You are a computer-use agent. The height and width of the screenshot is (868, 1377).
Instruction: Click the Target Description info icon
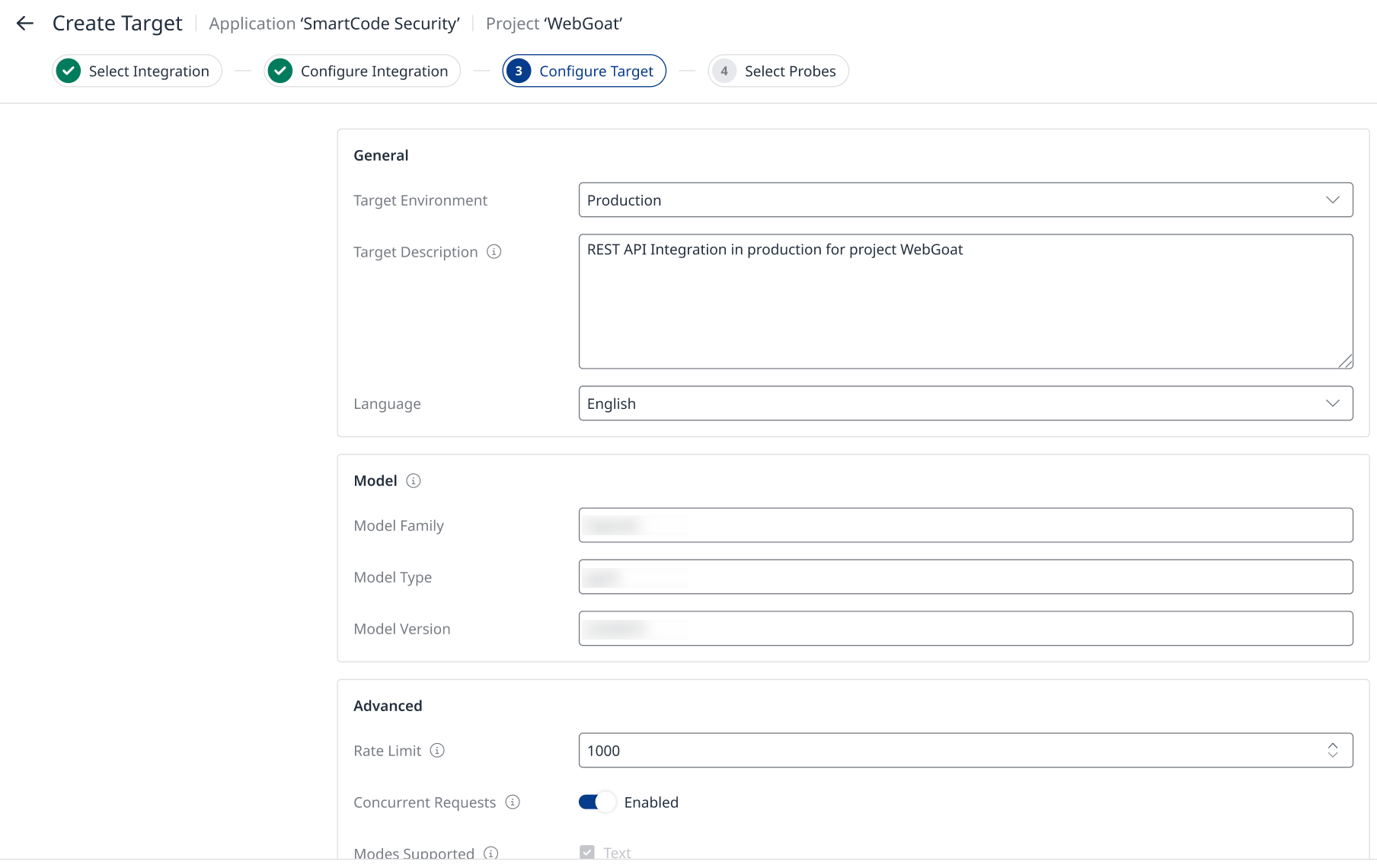[x=494, y=251]
